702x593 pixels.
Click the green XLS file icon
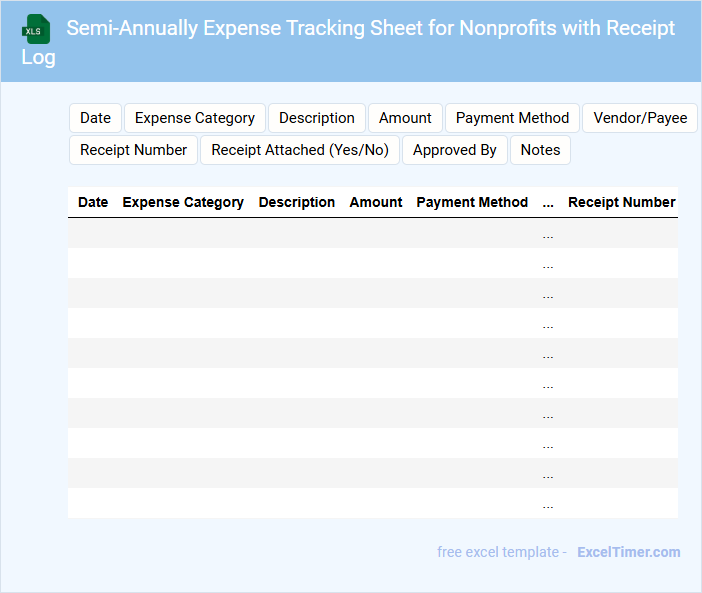point(38,29)
